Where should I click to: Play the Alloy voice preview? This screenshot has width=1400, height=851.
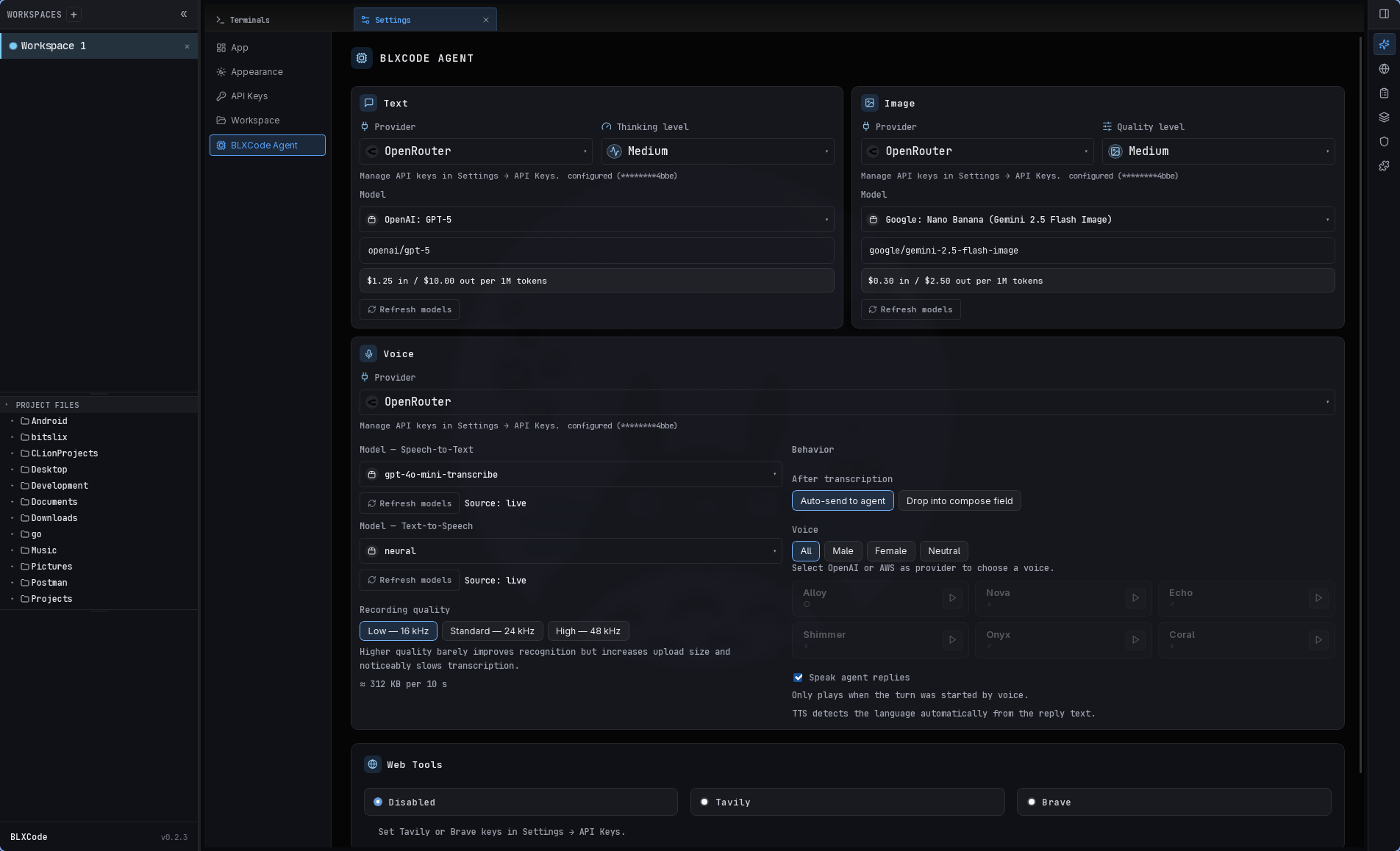pos(952,598)
